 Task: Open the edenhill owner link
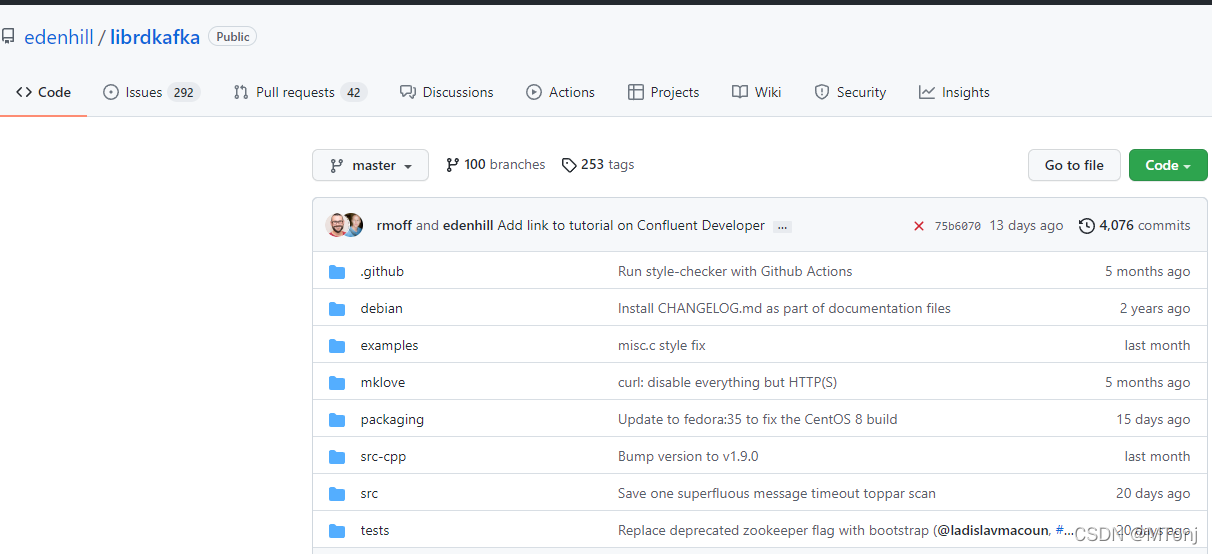pyautogui.click(x=59, y=37)
